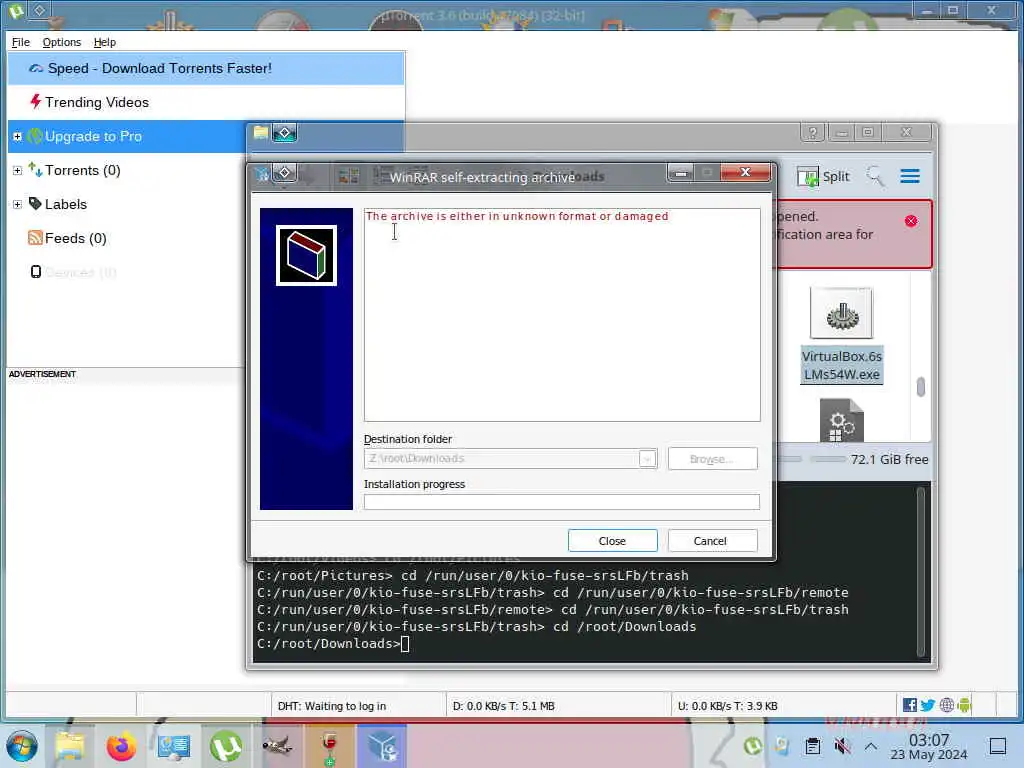Select the gear document file icon
This screenshot has height=768, width=1024.
pyautogui.click(x=842, y=420)
